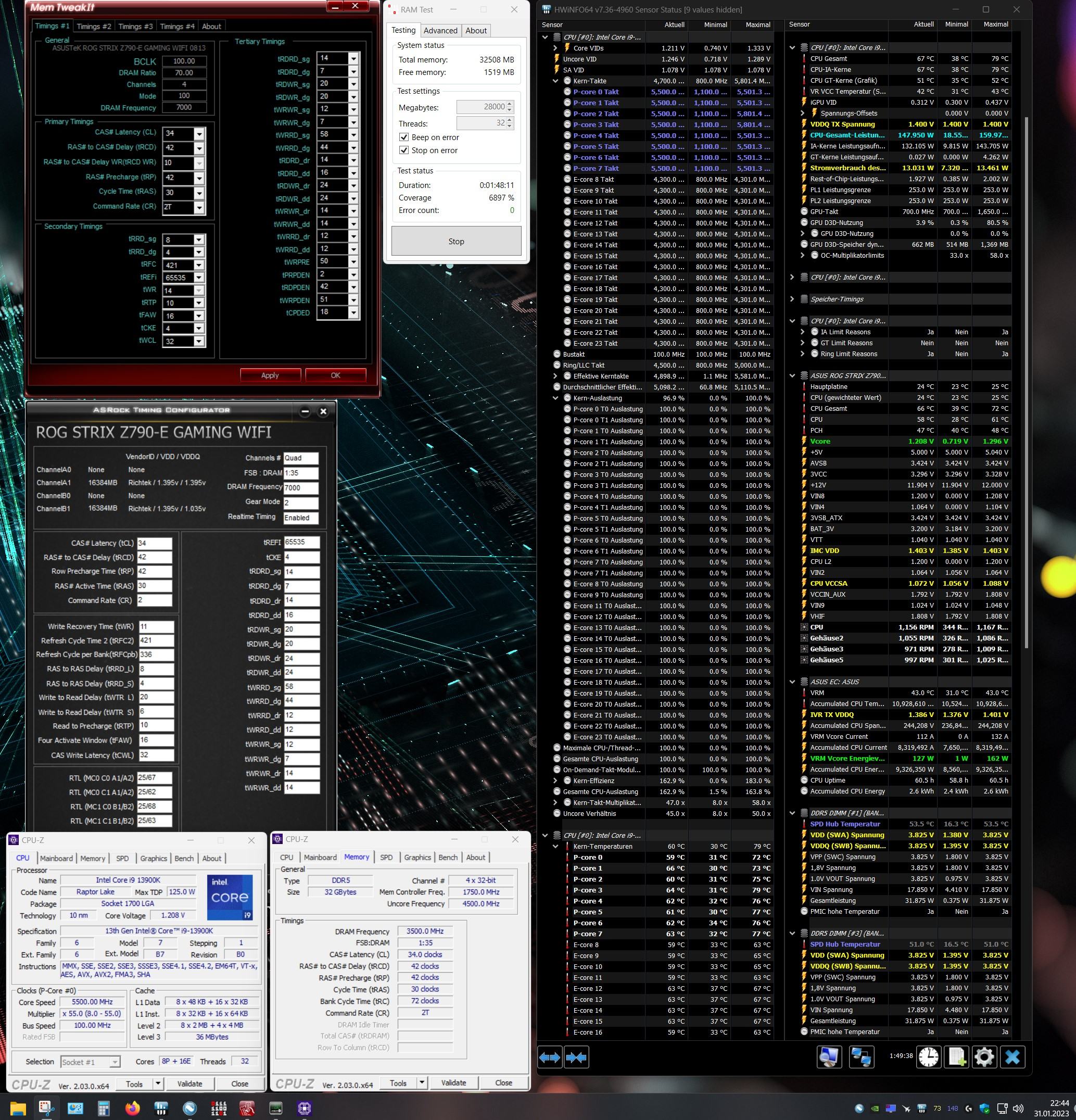
Task: Click HWiNFO collapse columns arrows icon
Action: pos(576,1058)
